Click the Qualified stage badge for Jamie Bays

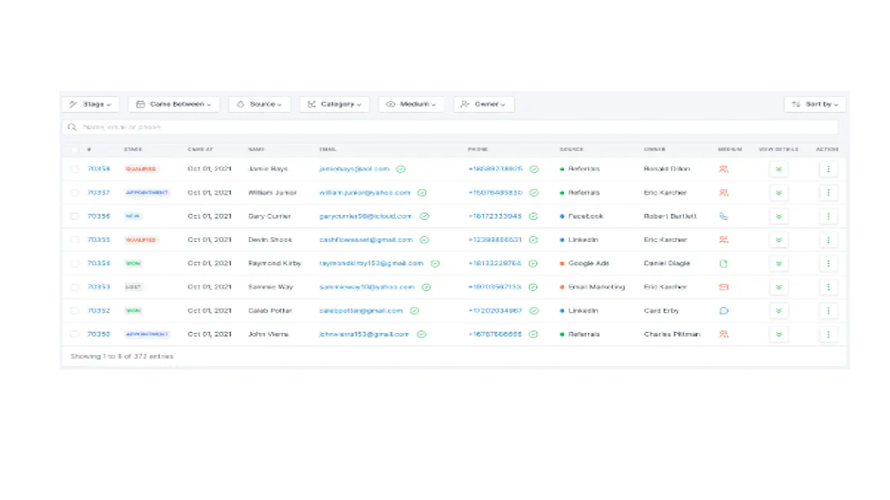tap(141, 169)
